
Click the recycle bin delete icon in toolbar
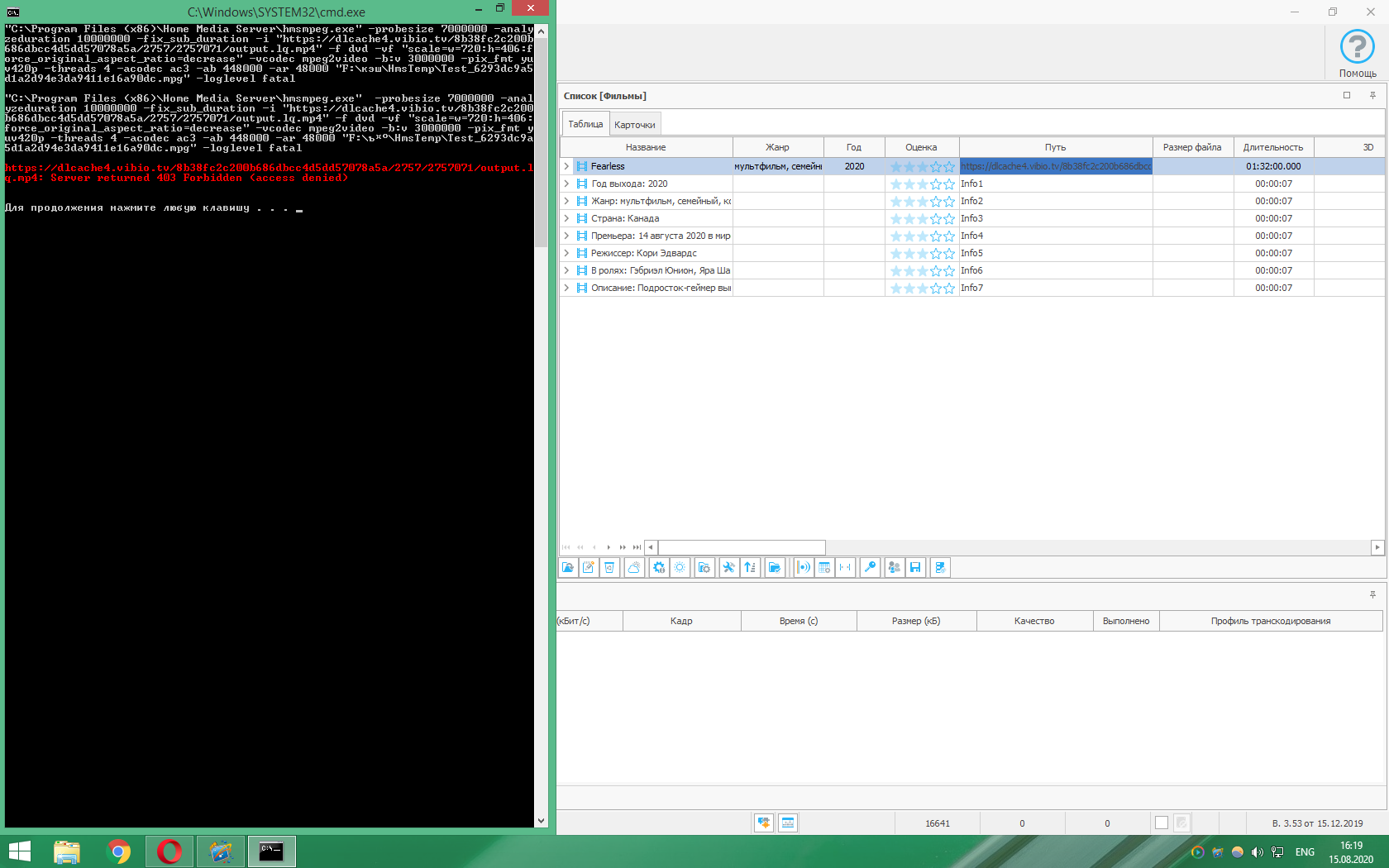(609, 567)
